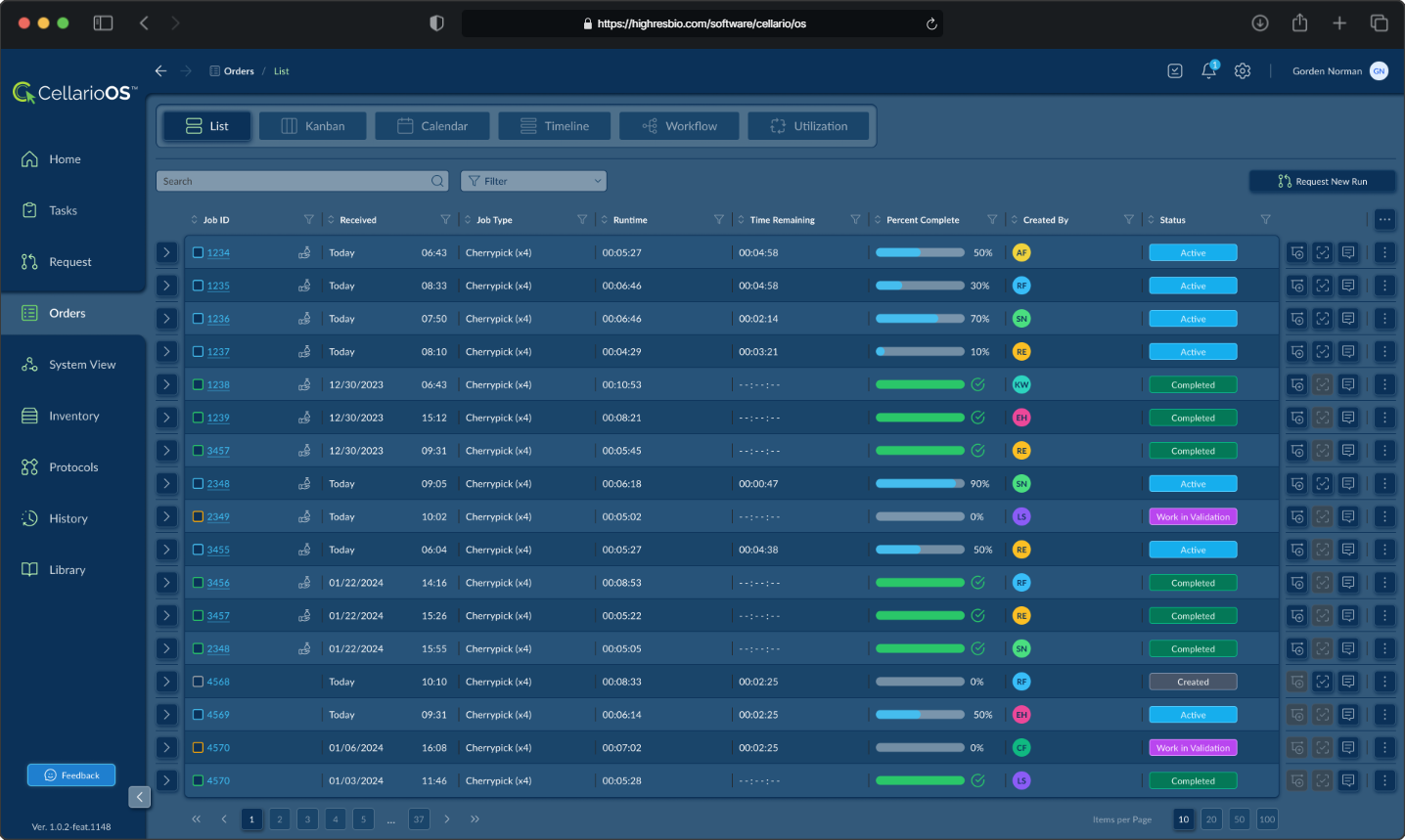Viewport: 1405px width, 840px height.
Task: Click the comment icon on job 1234's row
Action: pos(1348,252)
